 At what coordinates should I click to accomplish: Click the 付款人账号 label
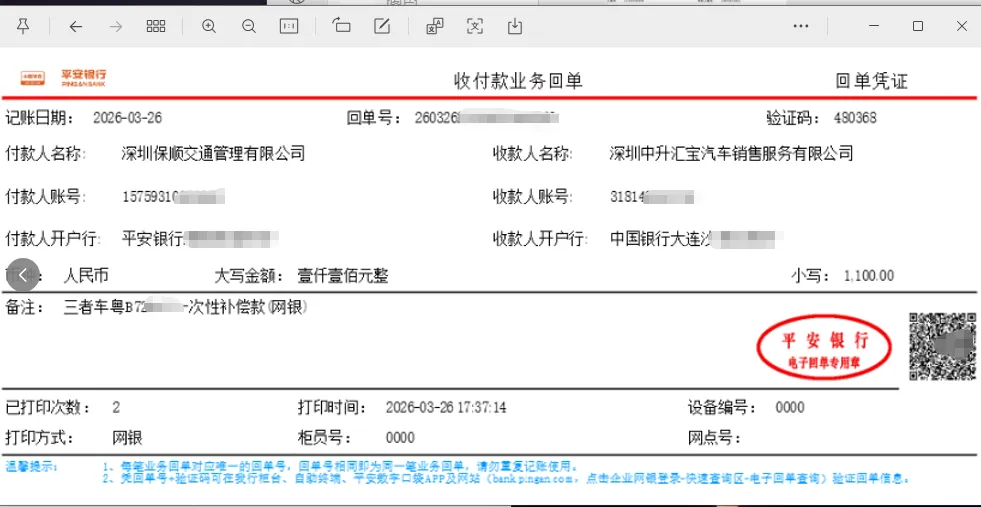45,197
